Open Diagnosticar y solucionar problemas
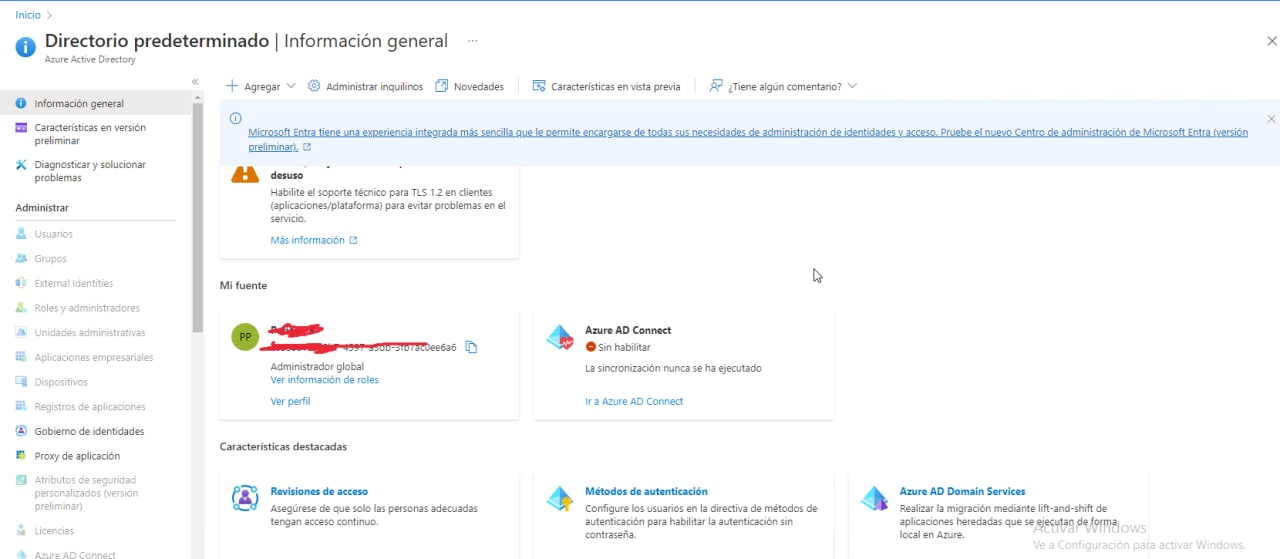This screenshot has height=559, width=1280. click(96, 171)
